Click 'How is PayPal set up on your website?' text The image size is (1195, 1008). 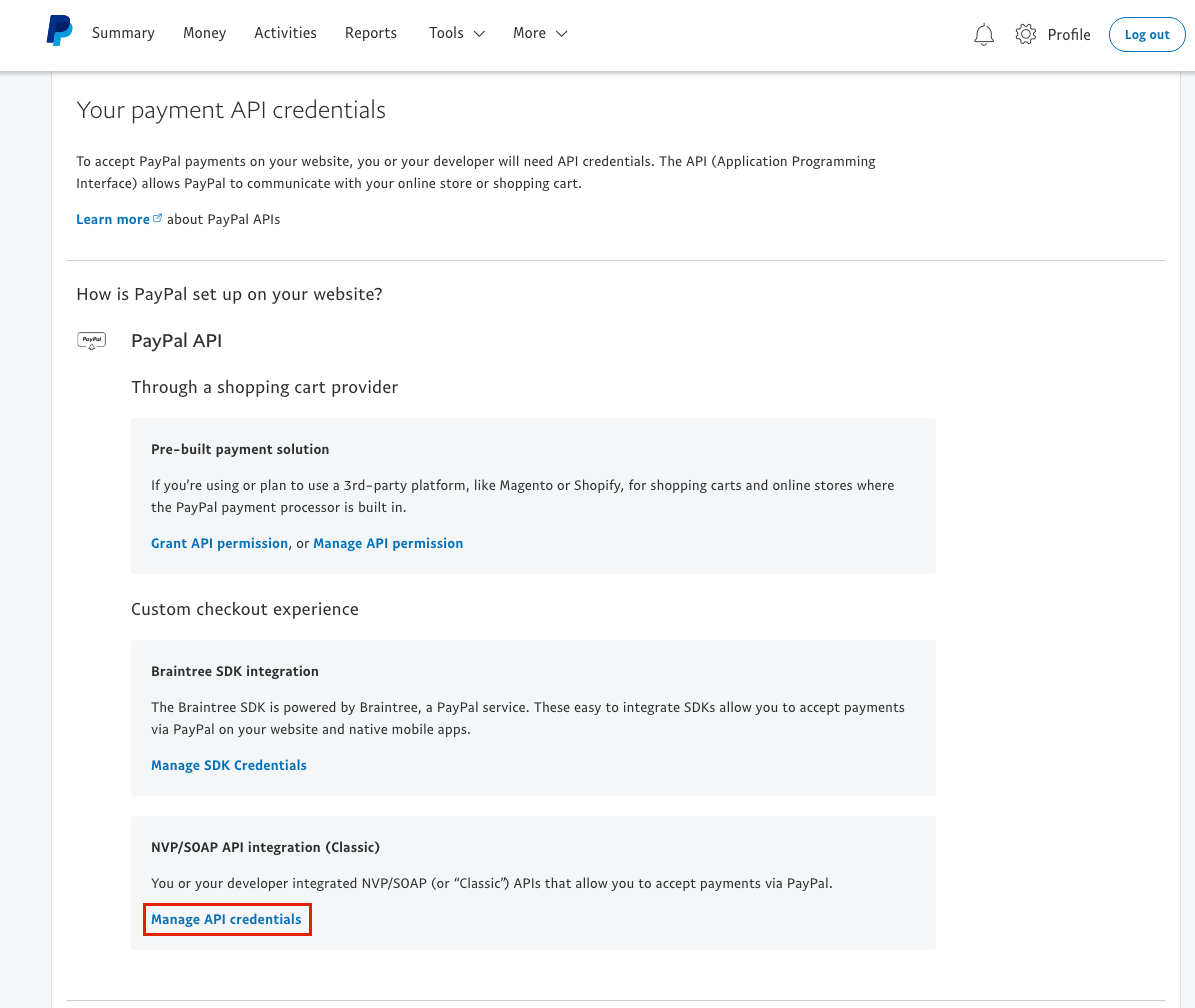coord(229,294)
